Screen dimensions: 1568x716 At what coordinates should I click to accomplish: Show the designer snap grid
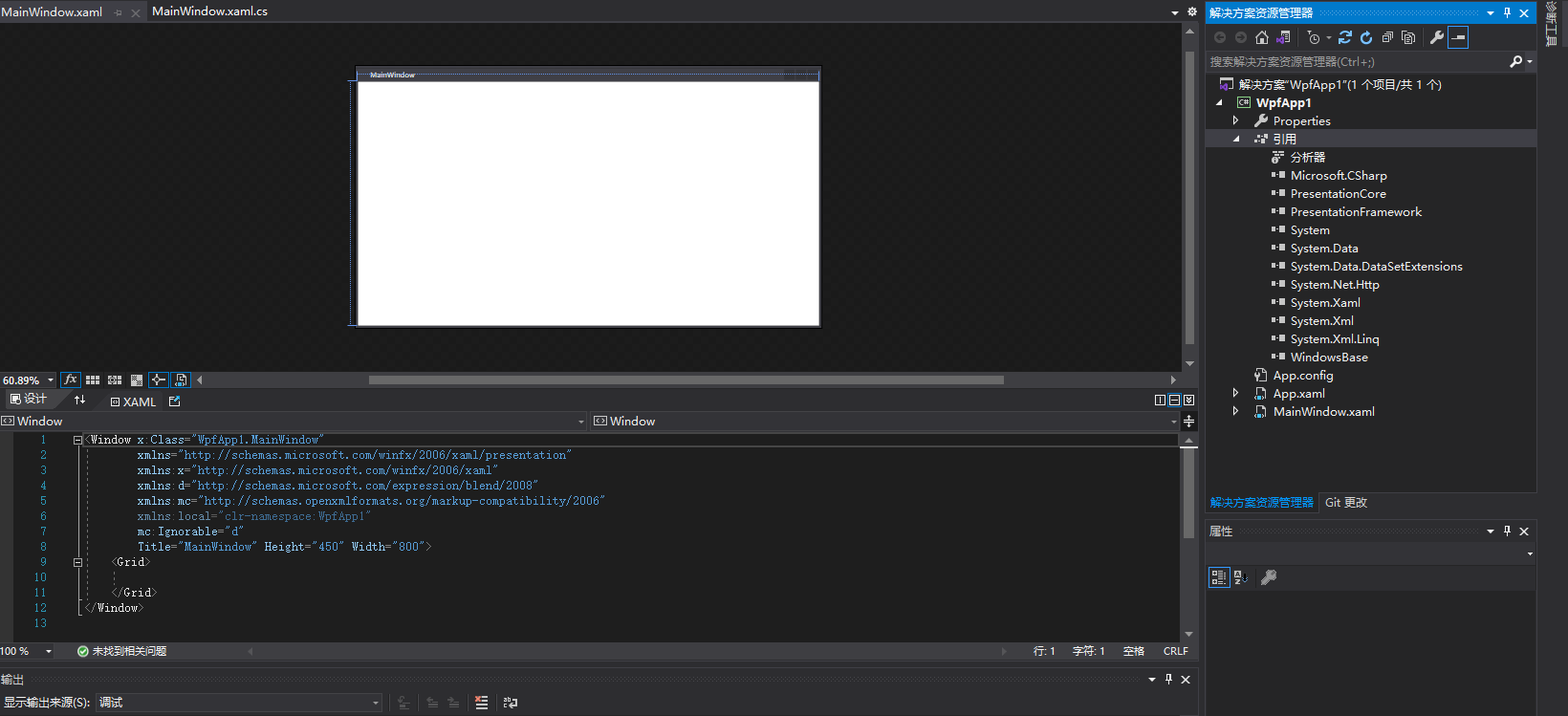[93, 380]
